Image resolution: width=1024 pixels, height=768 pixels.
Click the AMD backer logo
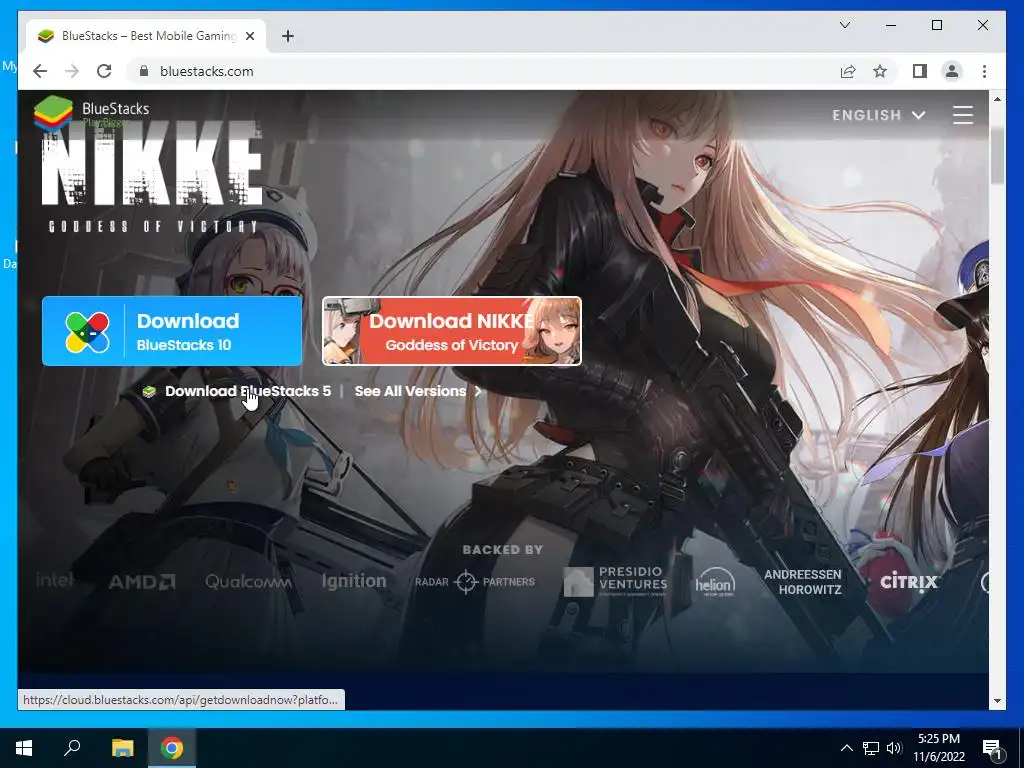click(x=142, y=582)
